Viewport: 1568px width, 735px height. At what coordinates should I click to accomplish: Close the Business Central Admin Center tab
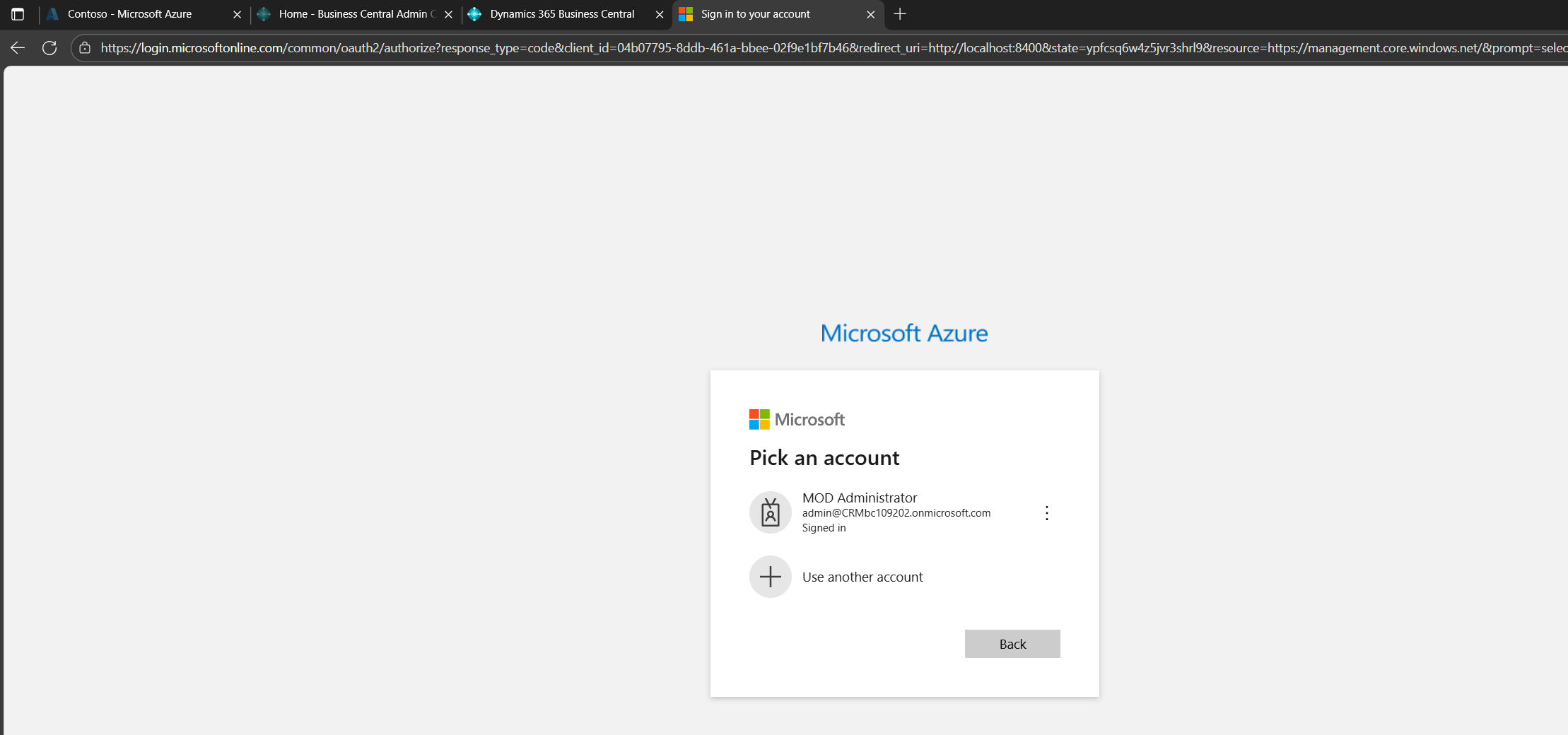pos(448,14)
